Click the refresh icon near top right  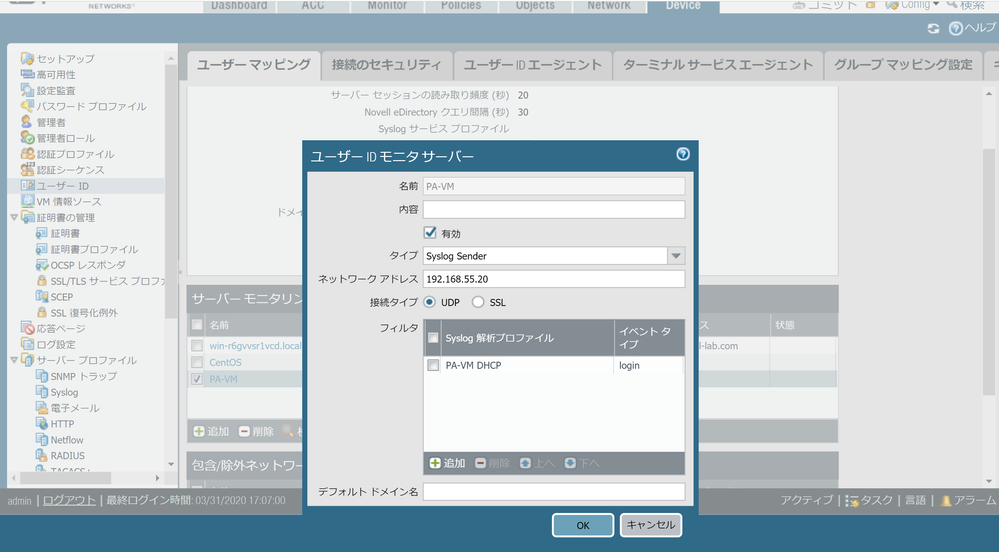tap(933, 29)
